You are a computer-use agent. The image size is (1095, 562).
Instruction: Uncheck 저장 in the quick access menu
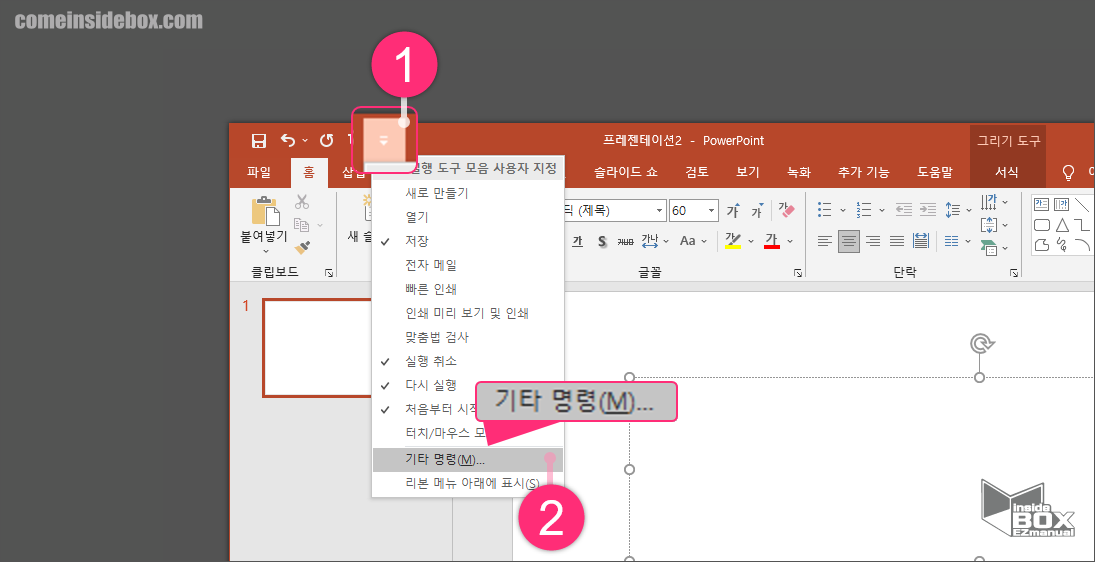pyautogui.click(x=467, y=241)
